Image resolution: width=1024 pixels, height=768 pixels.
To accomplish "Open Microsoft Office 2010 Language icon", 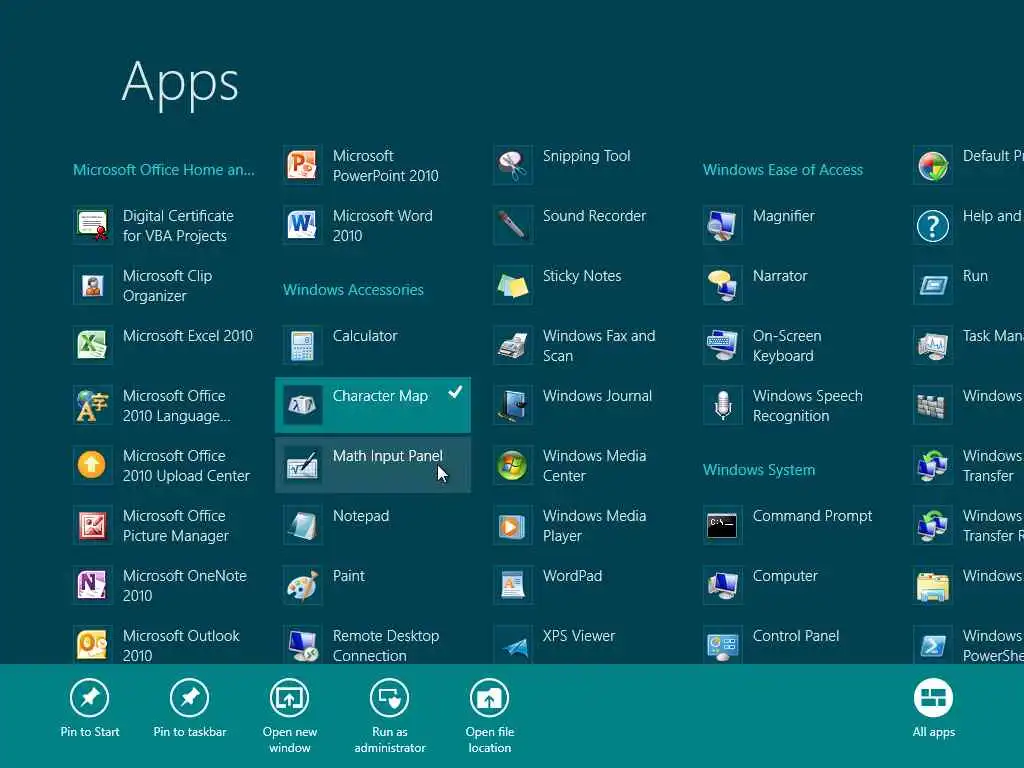I will tap(92, 406).
